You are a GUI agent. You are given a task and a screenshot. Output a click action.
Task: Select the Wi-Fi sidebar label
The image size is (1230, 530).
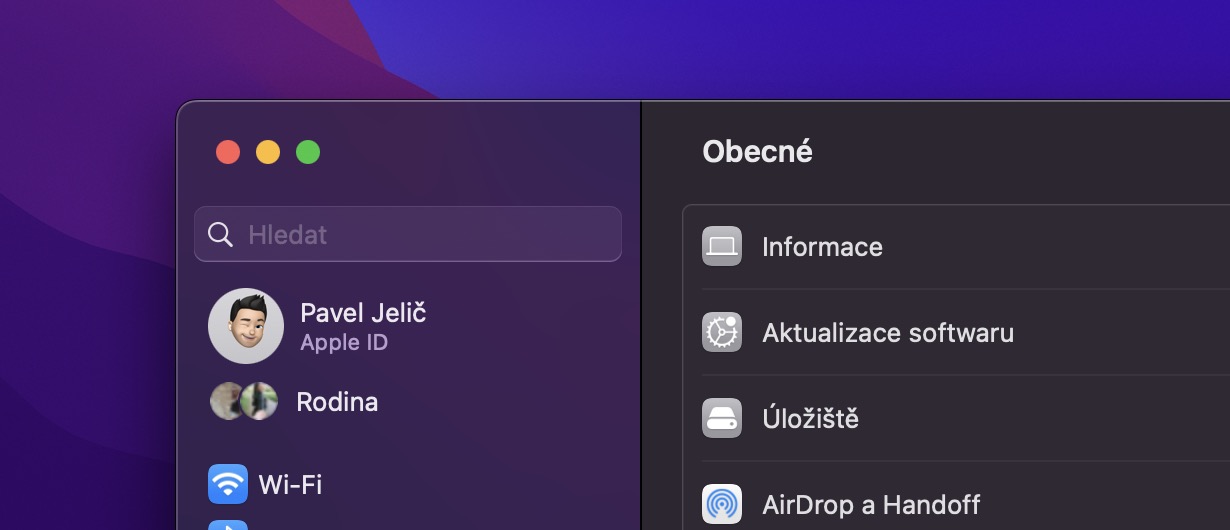(x=290, y=485)
